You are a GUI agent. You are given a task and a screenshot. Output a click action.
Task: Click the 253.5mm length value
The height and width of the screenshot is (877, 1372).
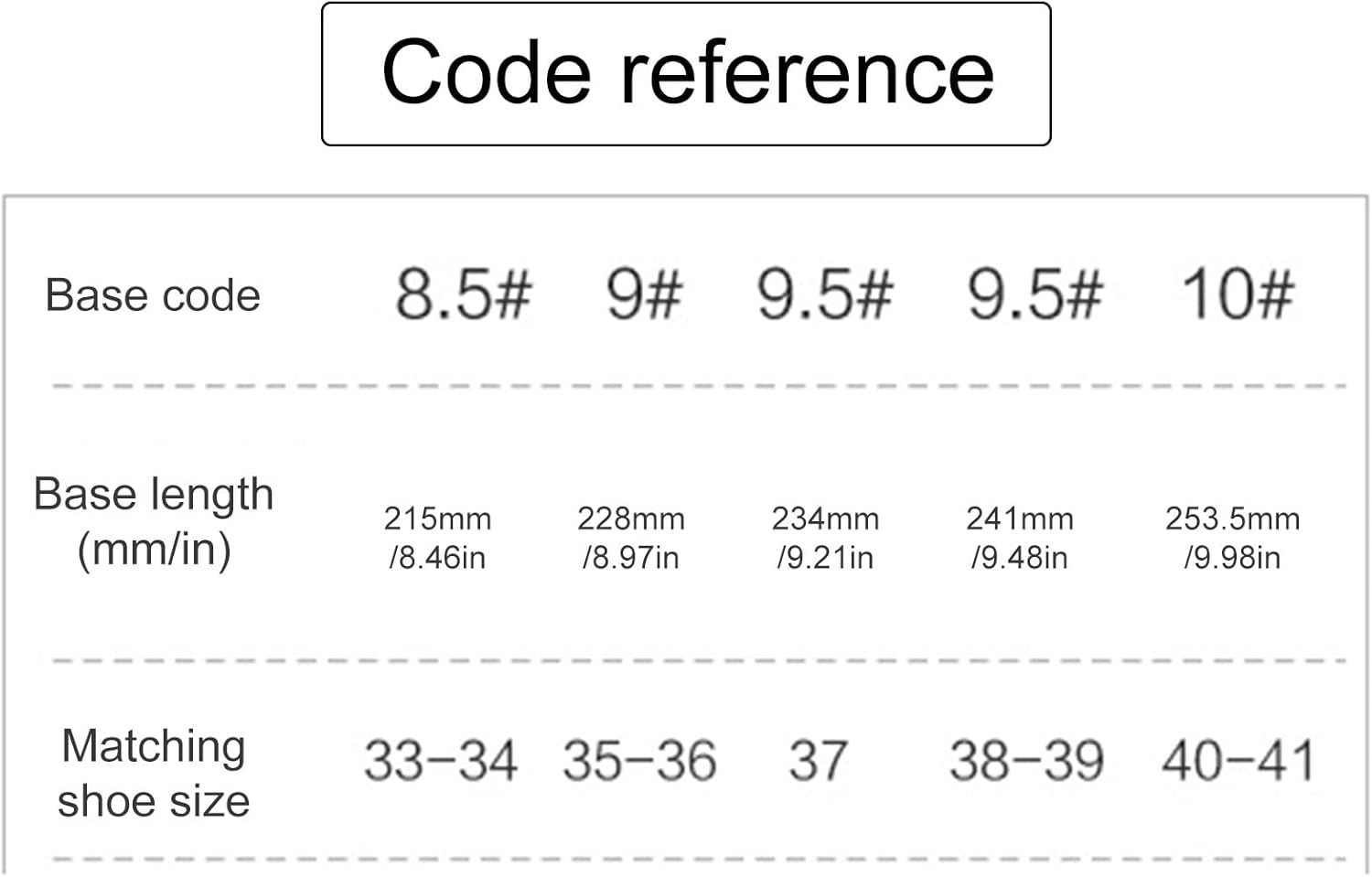pyautogui.click(x=1232, y=519)
